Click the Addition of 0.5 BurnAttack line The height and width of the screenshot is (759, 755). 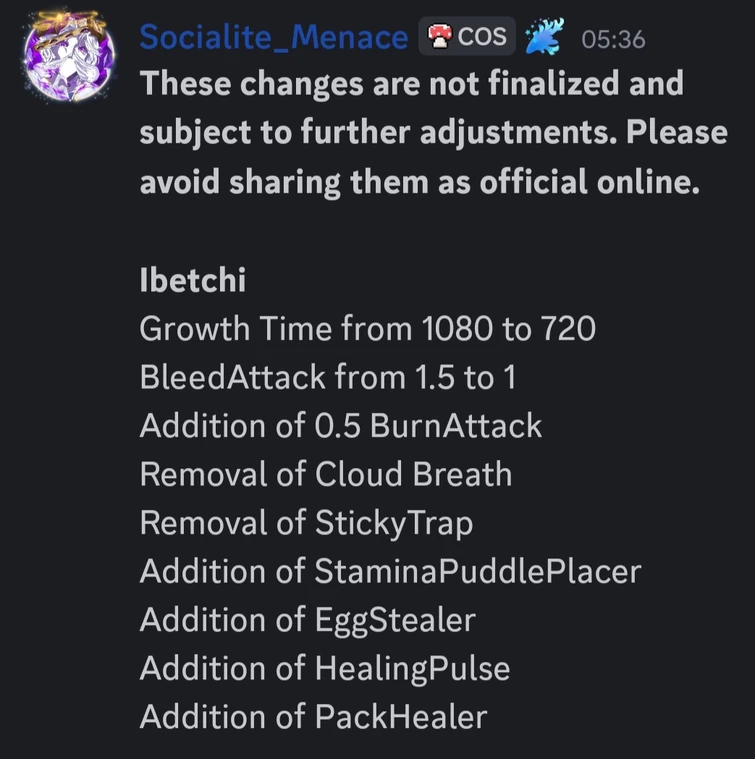[x=340, y=425]
